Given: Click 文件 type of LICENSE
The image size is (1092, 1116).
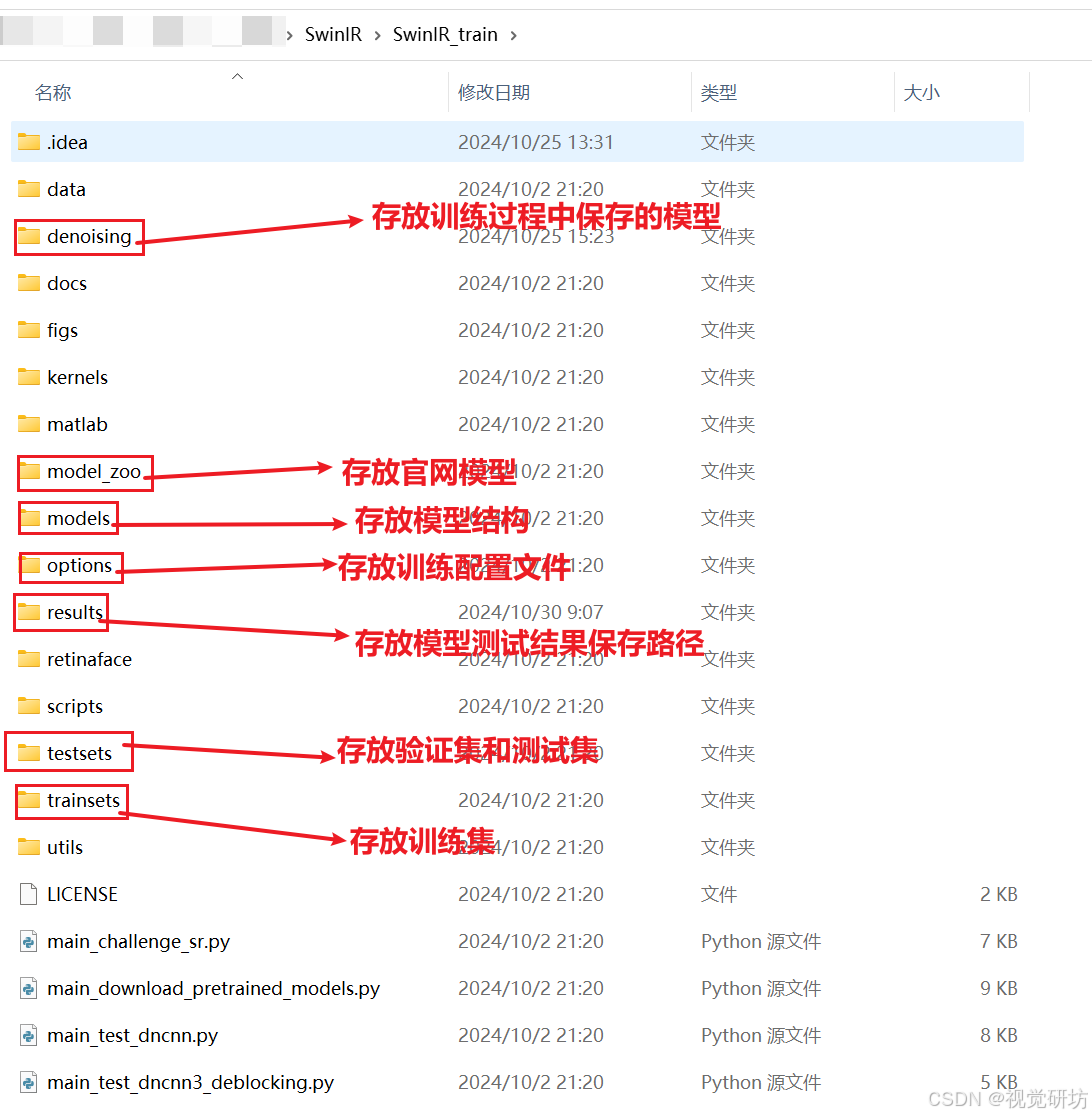Looking at the screenshot, I should [719, 894].
